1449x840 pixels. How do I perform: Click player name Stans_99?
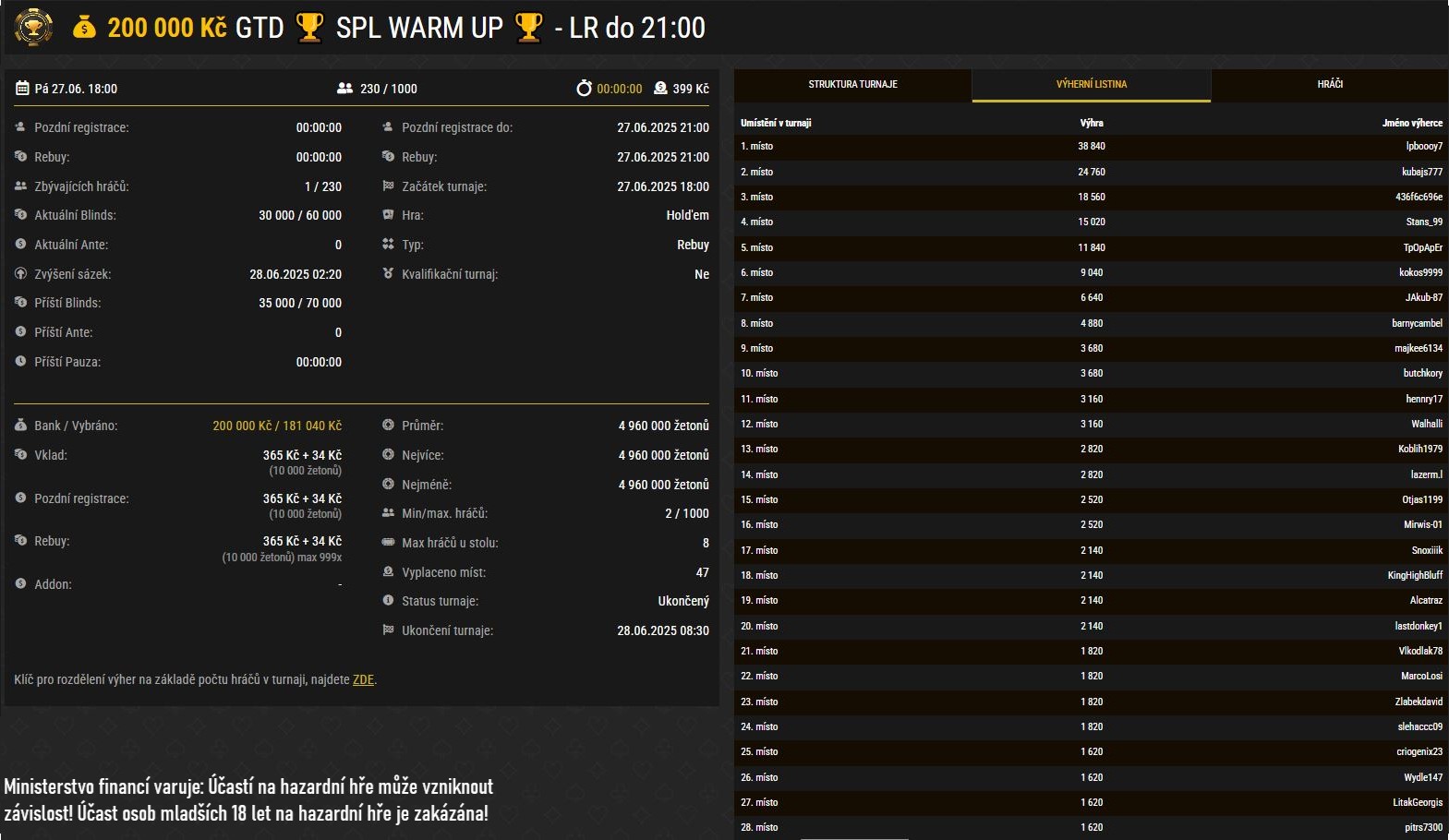1424,222
